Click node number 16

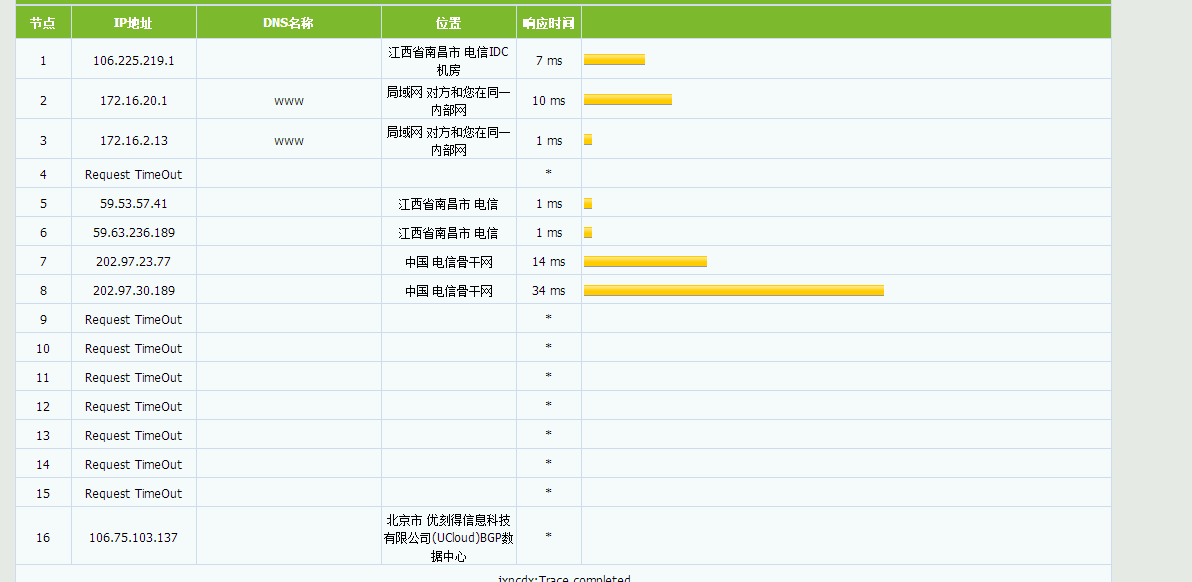click(x=43, y=537)
